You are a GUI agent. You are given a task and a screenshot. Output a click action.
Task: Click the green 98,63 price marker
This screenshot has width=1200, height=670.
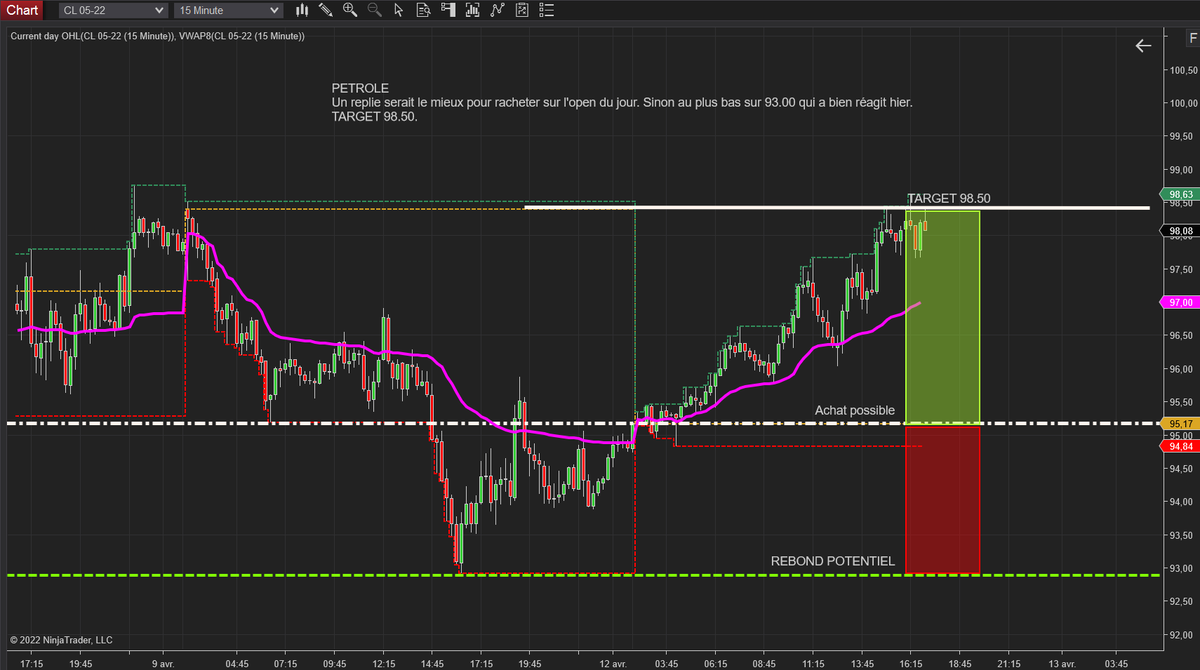tap(1181, 194)
